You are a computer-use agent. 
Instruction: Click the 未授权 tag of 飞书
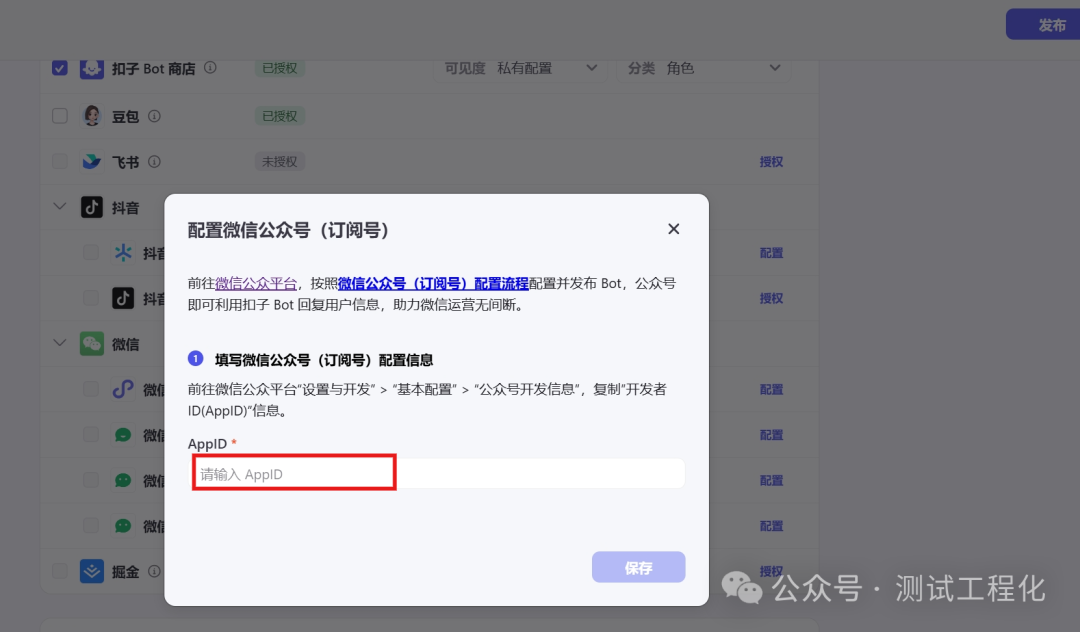279,161
